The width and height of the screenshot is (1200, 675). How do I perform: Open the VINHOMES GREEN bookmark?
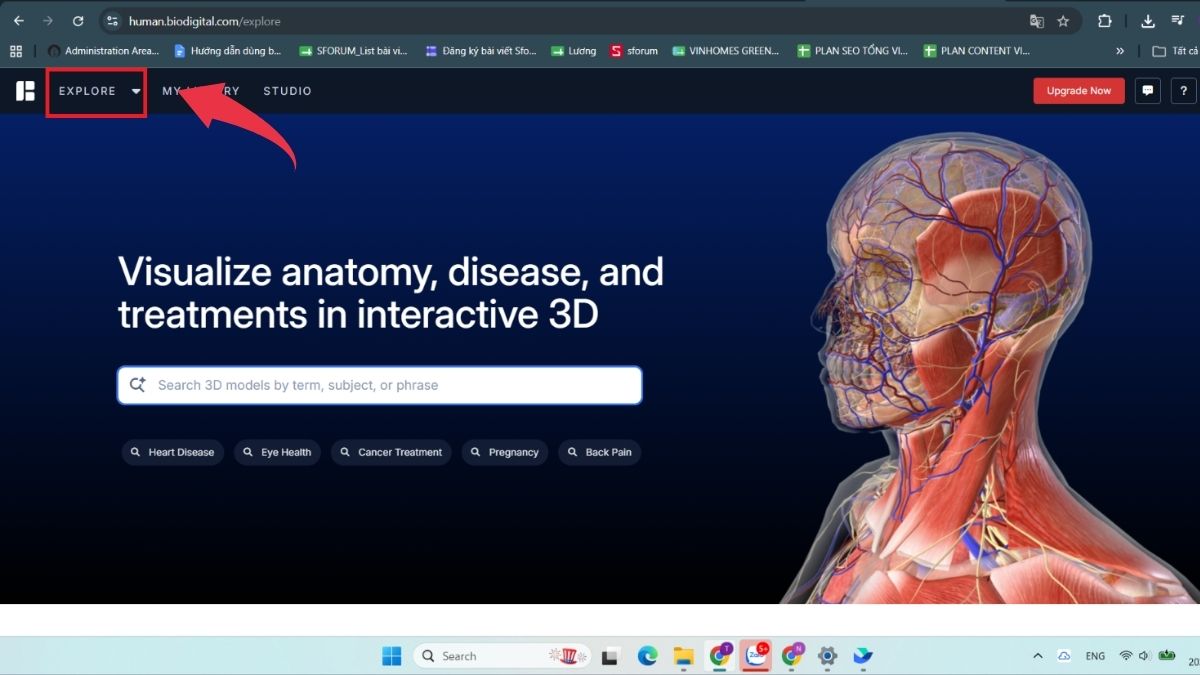pos(726,51)
